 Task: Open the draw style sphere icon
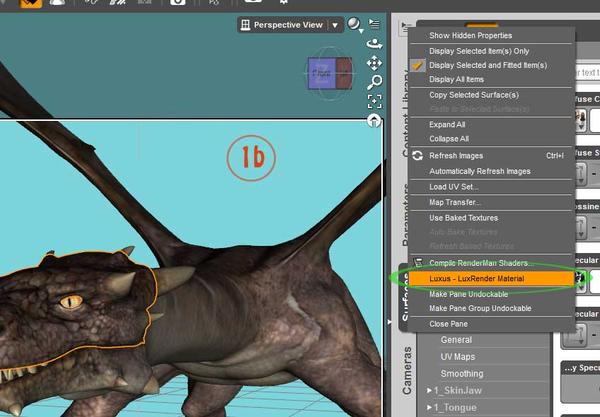tap(355, 24)
